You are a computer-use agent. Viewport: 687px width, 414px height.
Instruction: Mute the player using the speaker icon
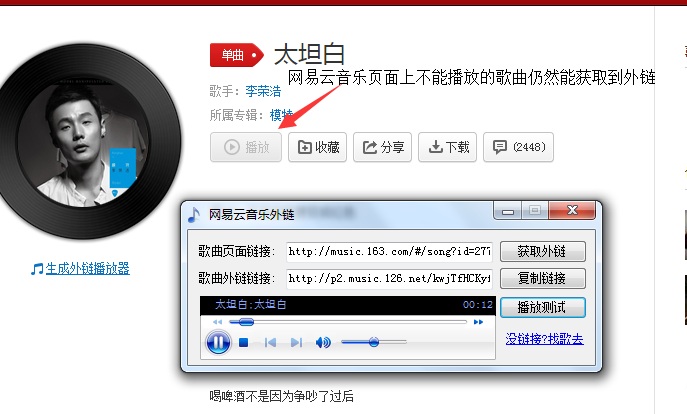[323, 342]
